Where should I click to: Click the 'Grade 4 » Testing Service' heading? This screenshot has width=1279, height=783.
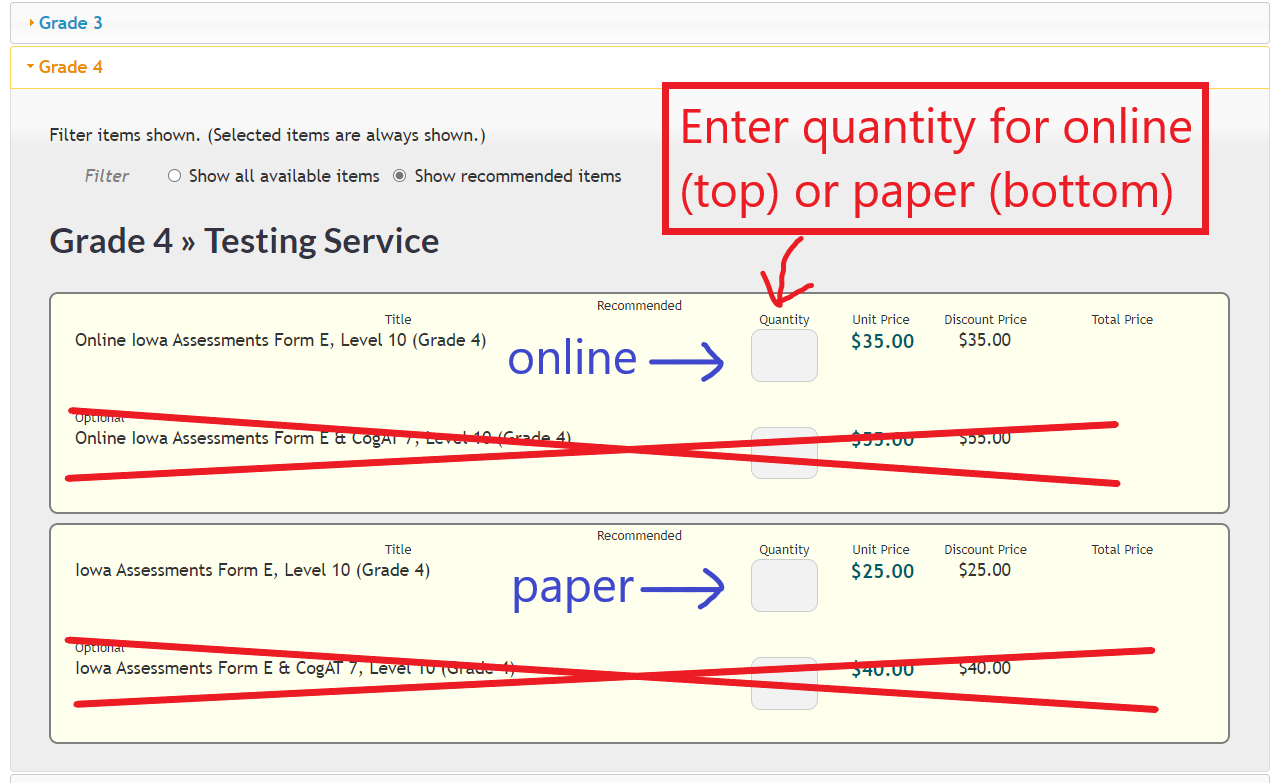pyautogui.click(x=244, y=241)
